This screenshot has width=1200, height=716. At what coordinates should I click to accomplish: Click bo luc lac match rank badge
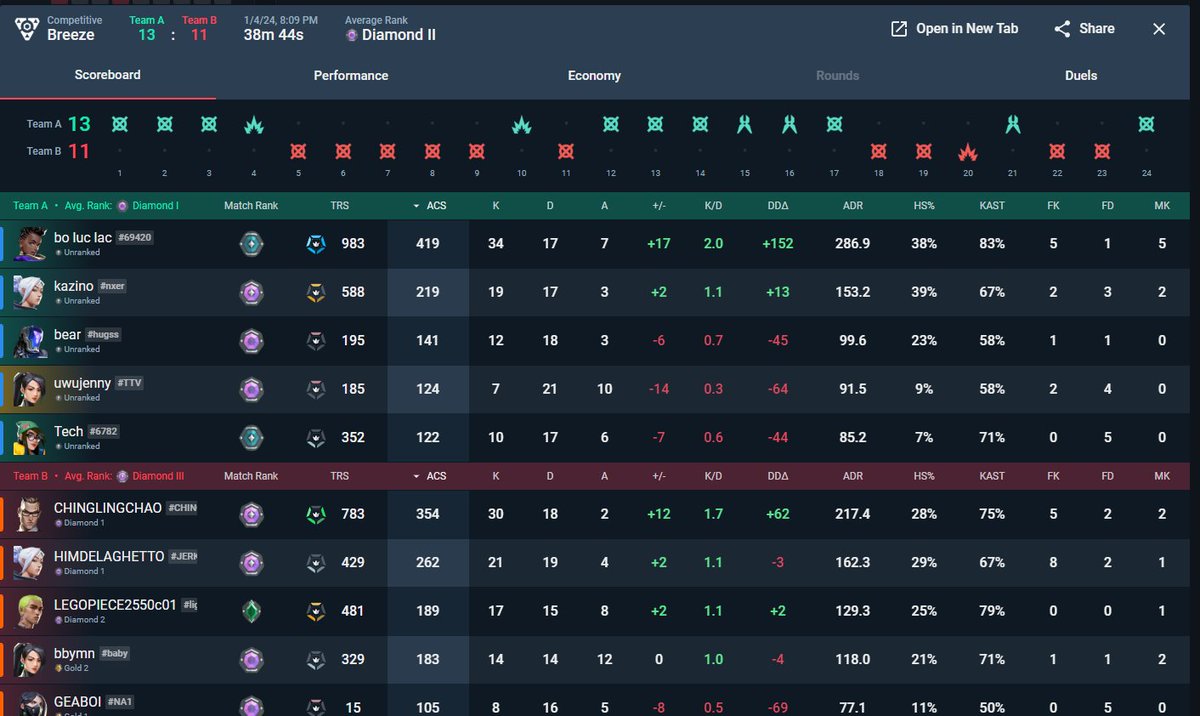251,244
